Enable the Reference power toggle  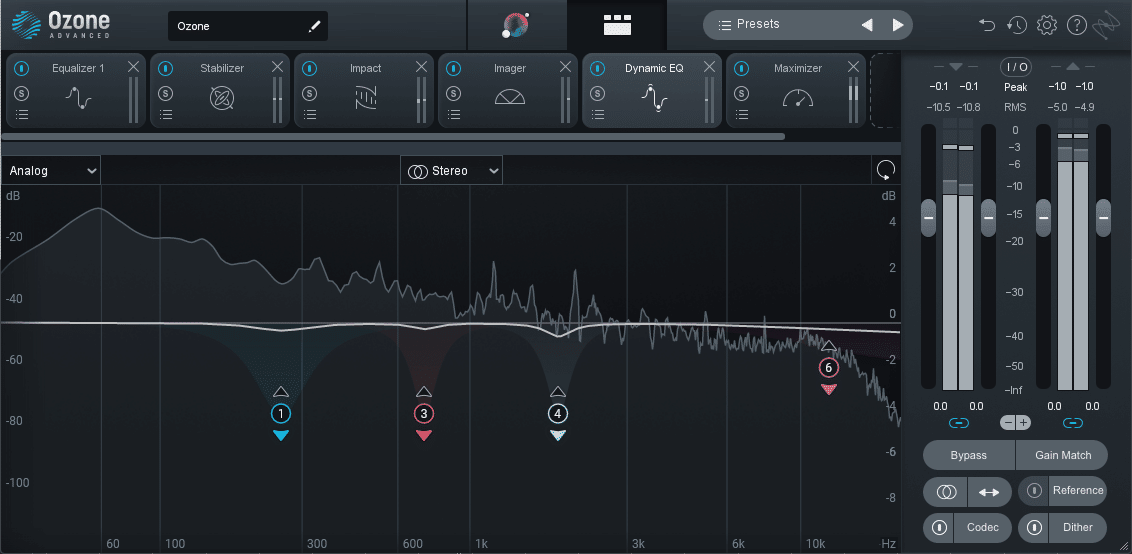point(1035,491)
